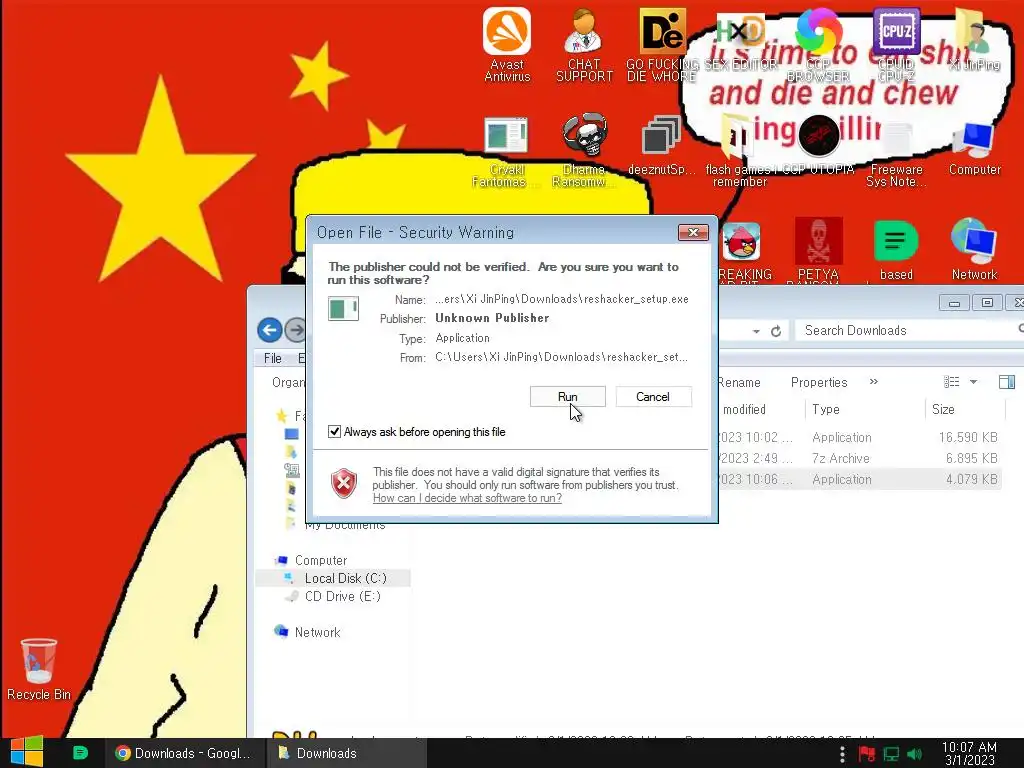The height and width of the screenshot is (768, 1024).
Task: Click the Back arrow in Downloads window
Action: pyautogui.click(x=270, y=330)
